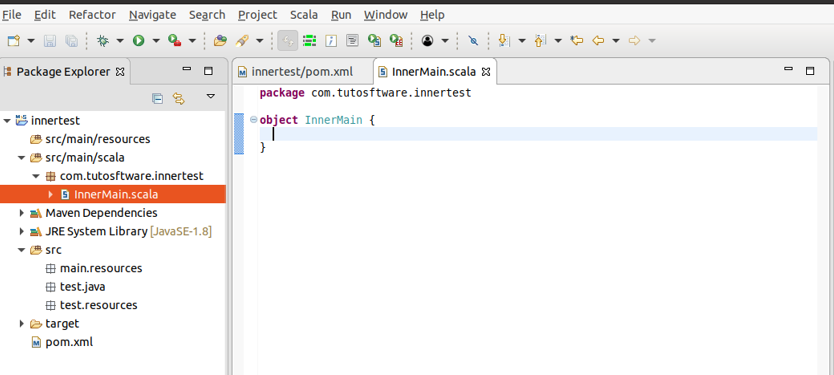
Task: Open the Refactor menu
Action: pos(92,15)
